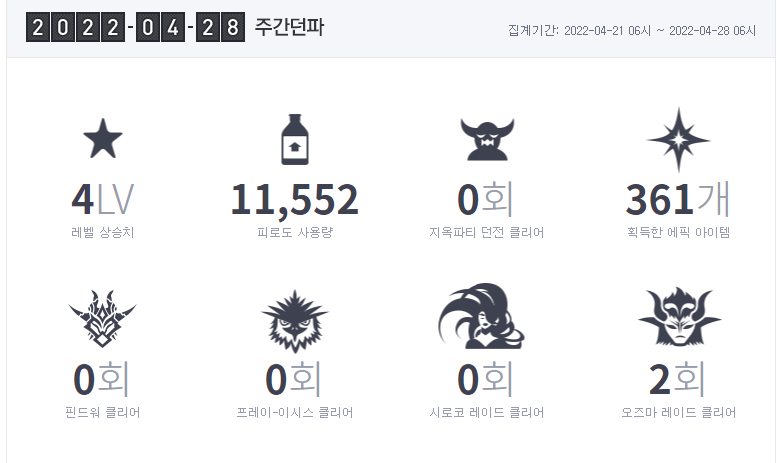Click the 지옥파티 던전 클리어 label
The image size is (777, 463).
click(487, 232)
